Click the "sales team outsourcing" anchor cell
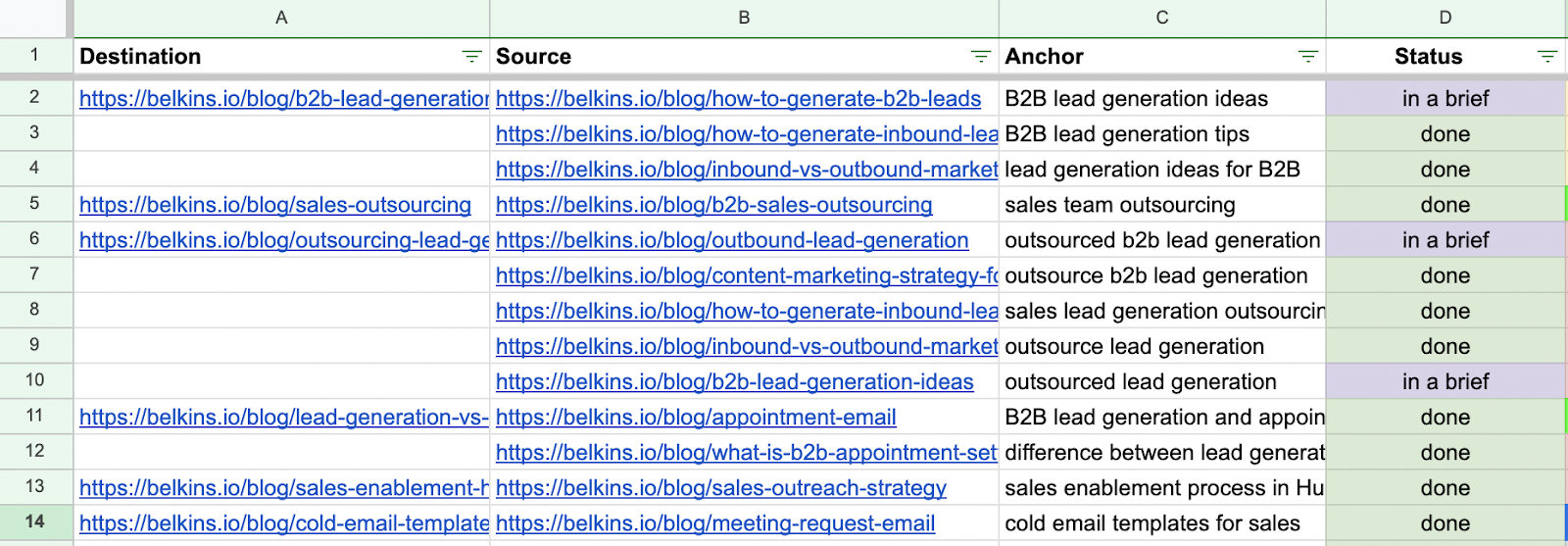The height and width of the screenshot is (546, 1568). [1119, 205]
